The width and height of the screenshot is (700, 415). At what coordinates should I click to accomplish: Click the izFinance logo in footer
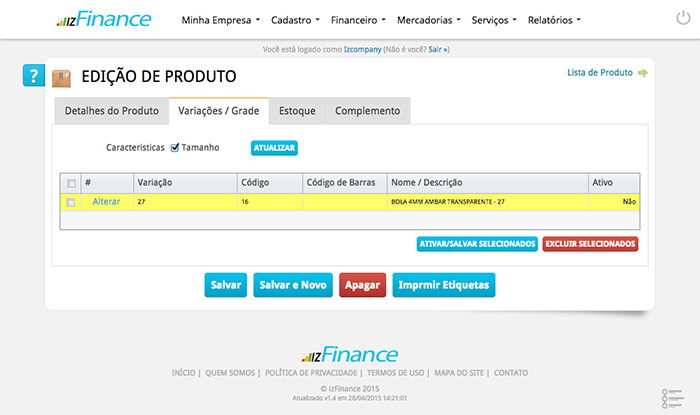pyautogui.click(x=350, y=355)
